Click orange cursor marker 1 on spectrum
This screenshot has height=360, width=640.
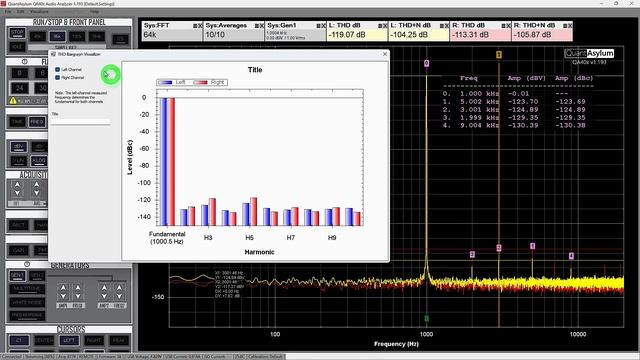click(x=498, y=55)
